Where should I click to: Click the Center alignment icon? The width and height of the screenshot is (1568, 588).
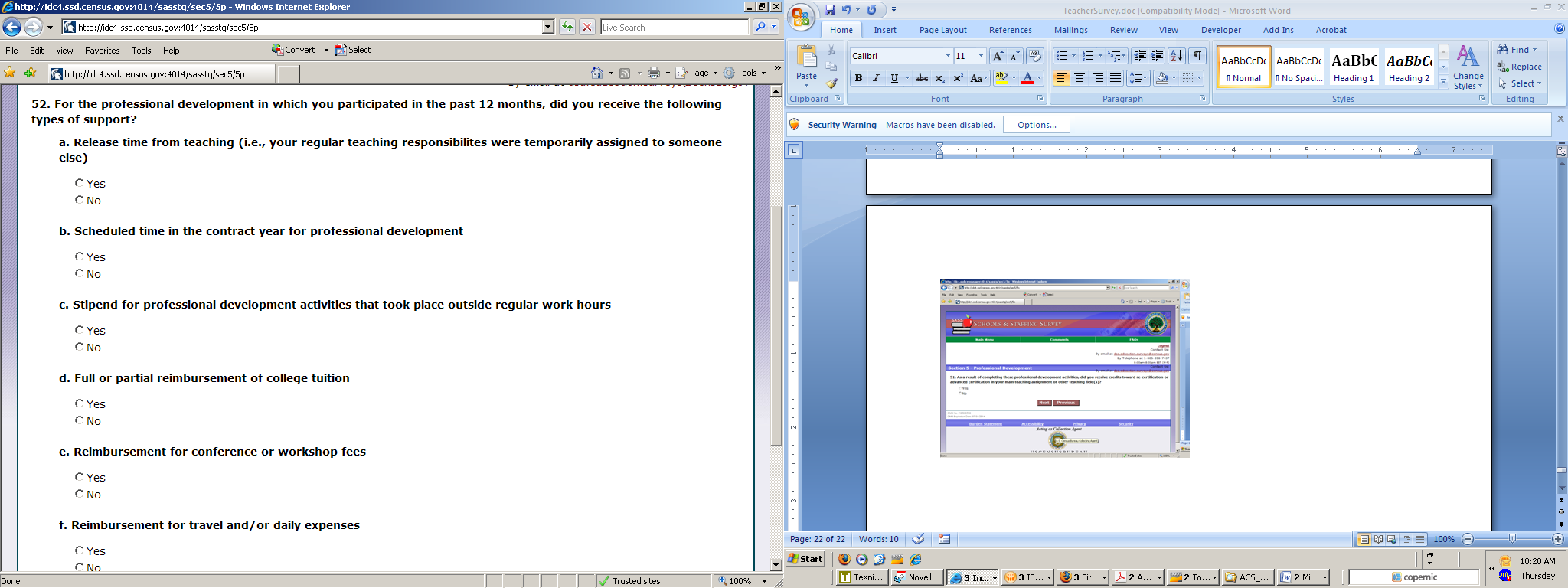[x=1080, y=78]
